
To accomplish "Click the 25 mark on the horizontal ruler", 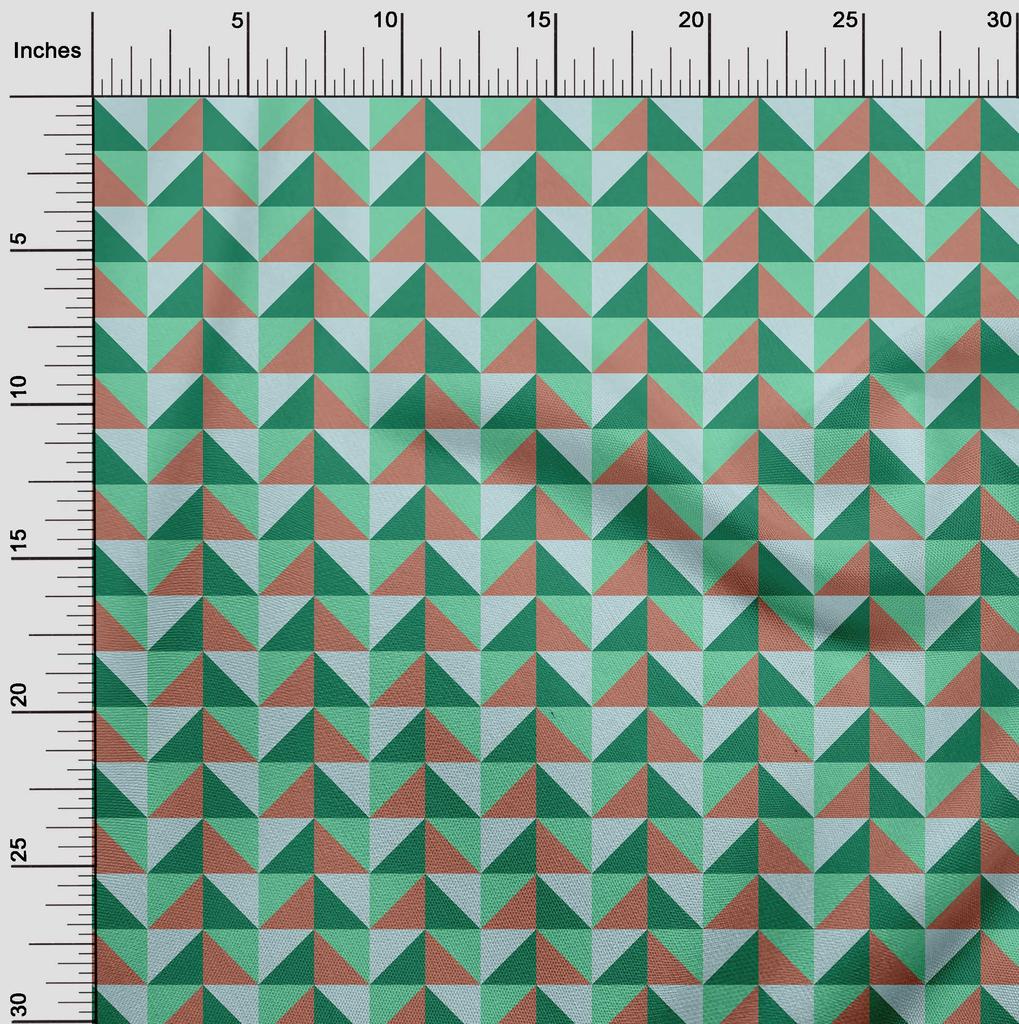I will pyautogui.click(x=847, y=21).
